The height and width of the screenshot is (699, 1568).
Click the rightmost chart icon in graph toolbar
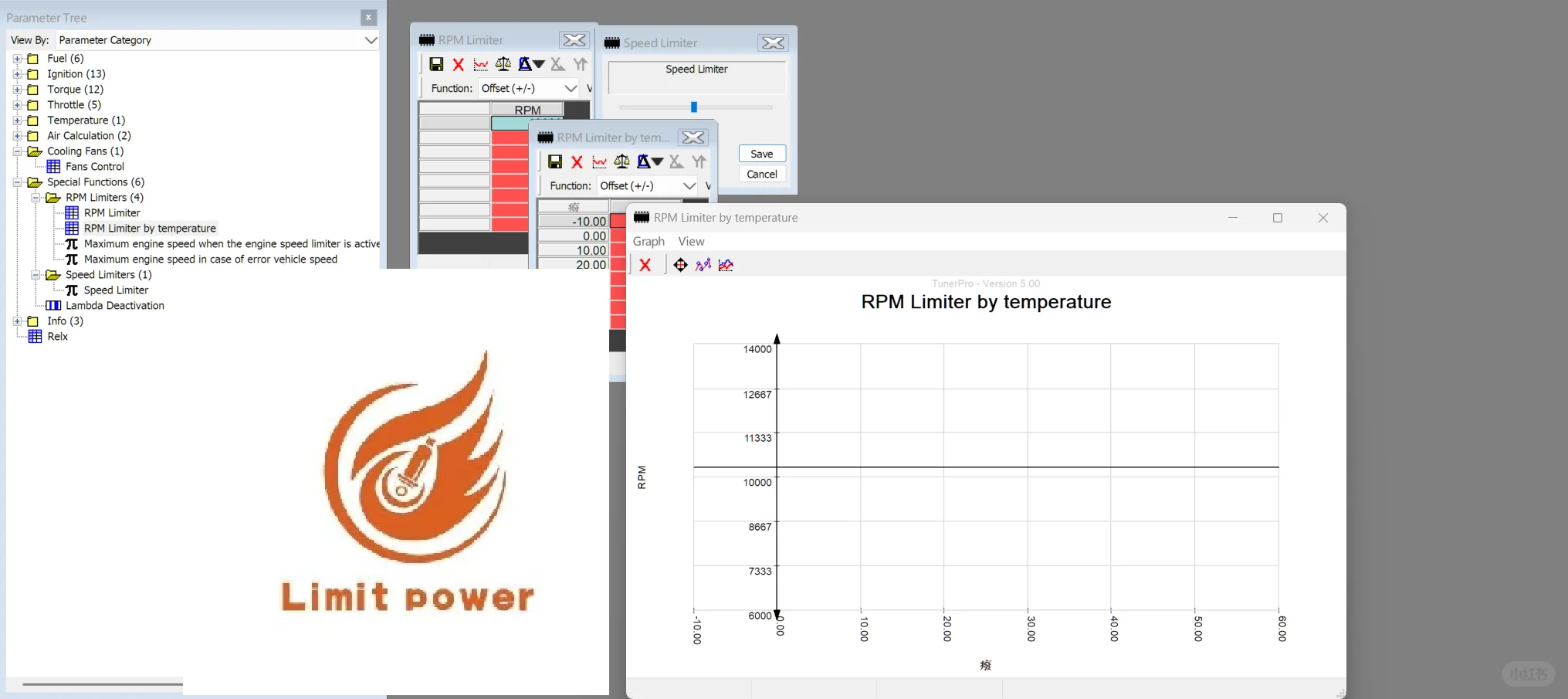726,265
